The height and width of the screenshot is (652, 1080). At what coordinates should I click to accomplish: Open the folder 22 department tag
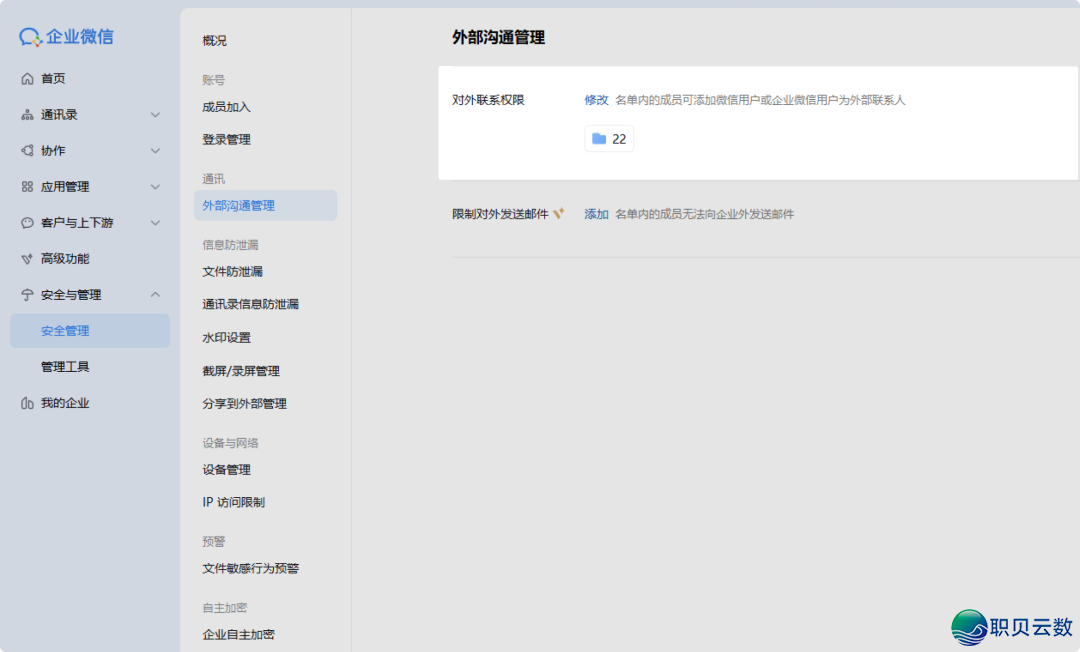tap(609, 139)
